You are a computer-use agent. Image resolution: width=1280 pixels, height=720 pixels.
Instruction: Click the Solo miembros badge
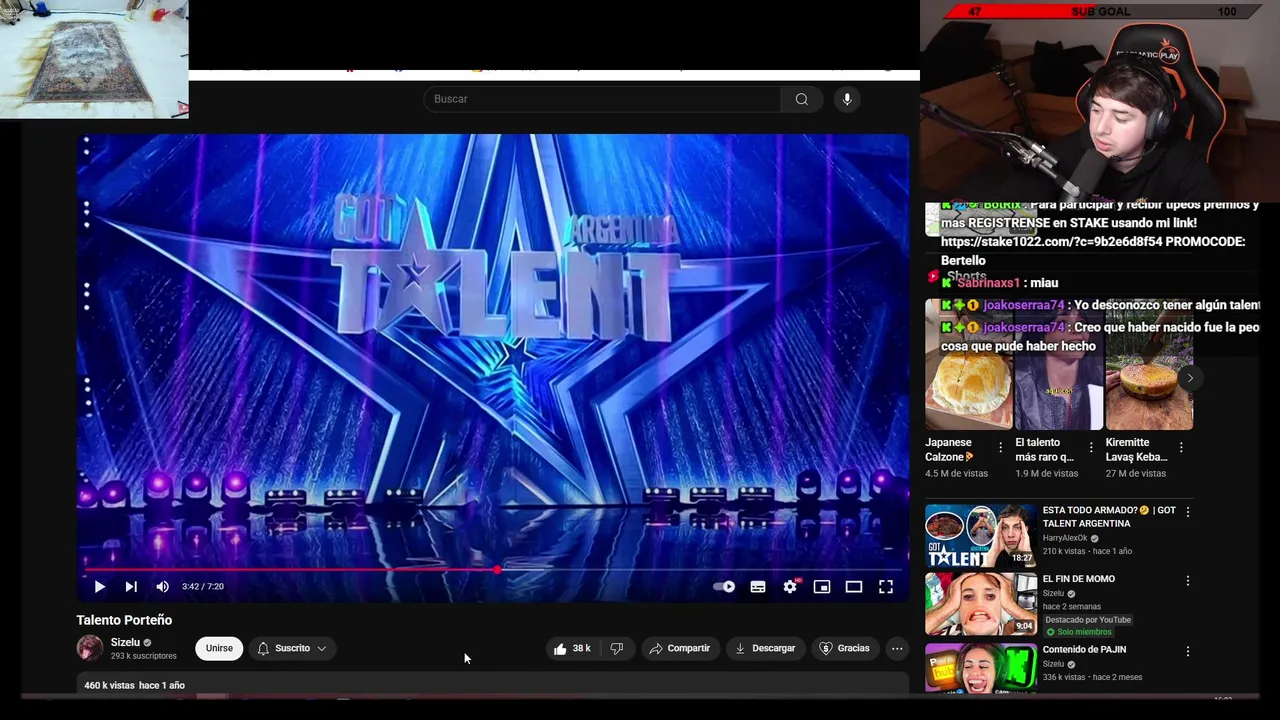(1079, 632)
